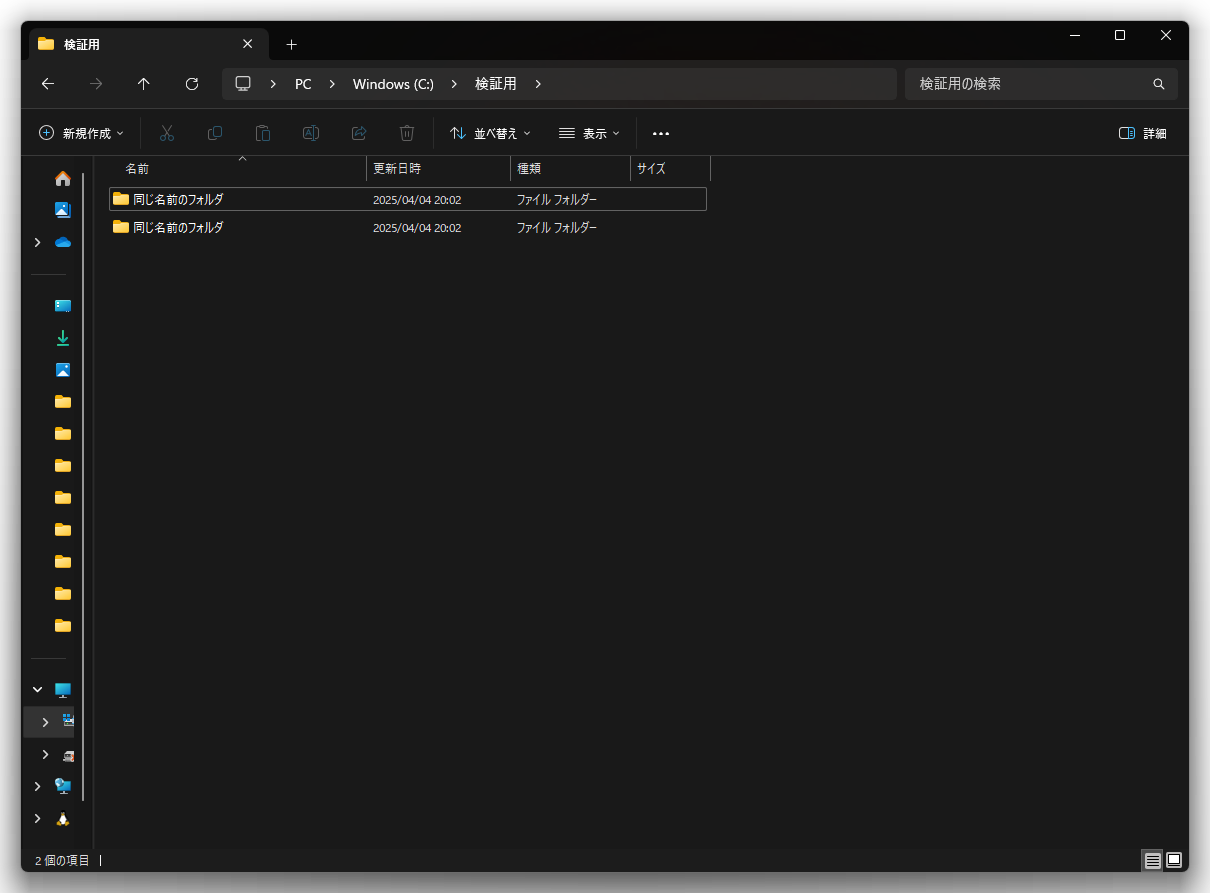Click the Delete trash can icon

point(407,133)
